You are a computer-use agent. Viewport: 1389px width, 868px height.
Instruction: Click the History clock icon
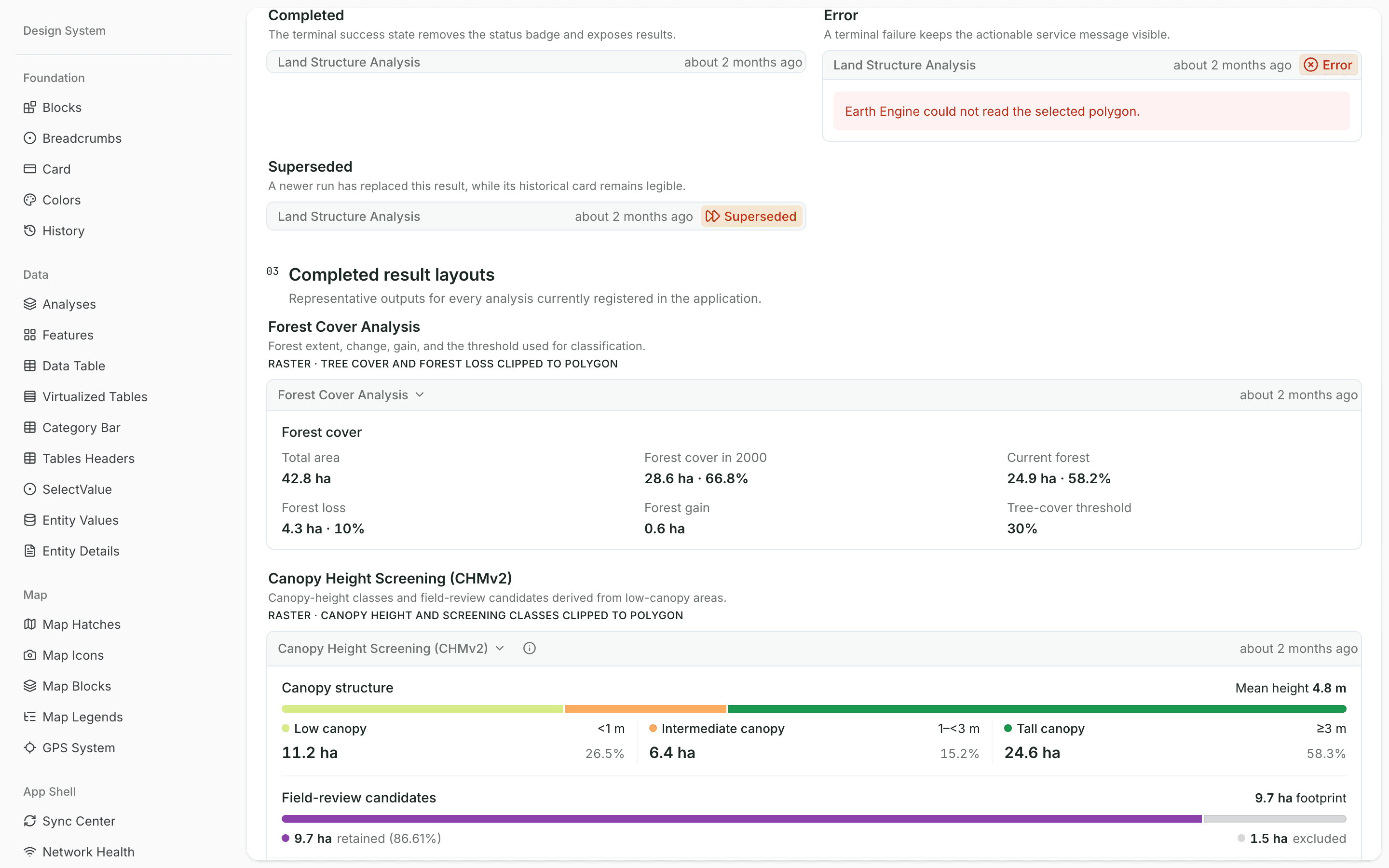[x=30, y=231]
